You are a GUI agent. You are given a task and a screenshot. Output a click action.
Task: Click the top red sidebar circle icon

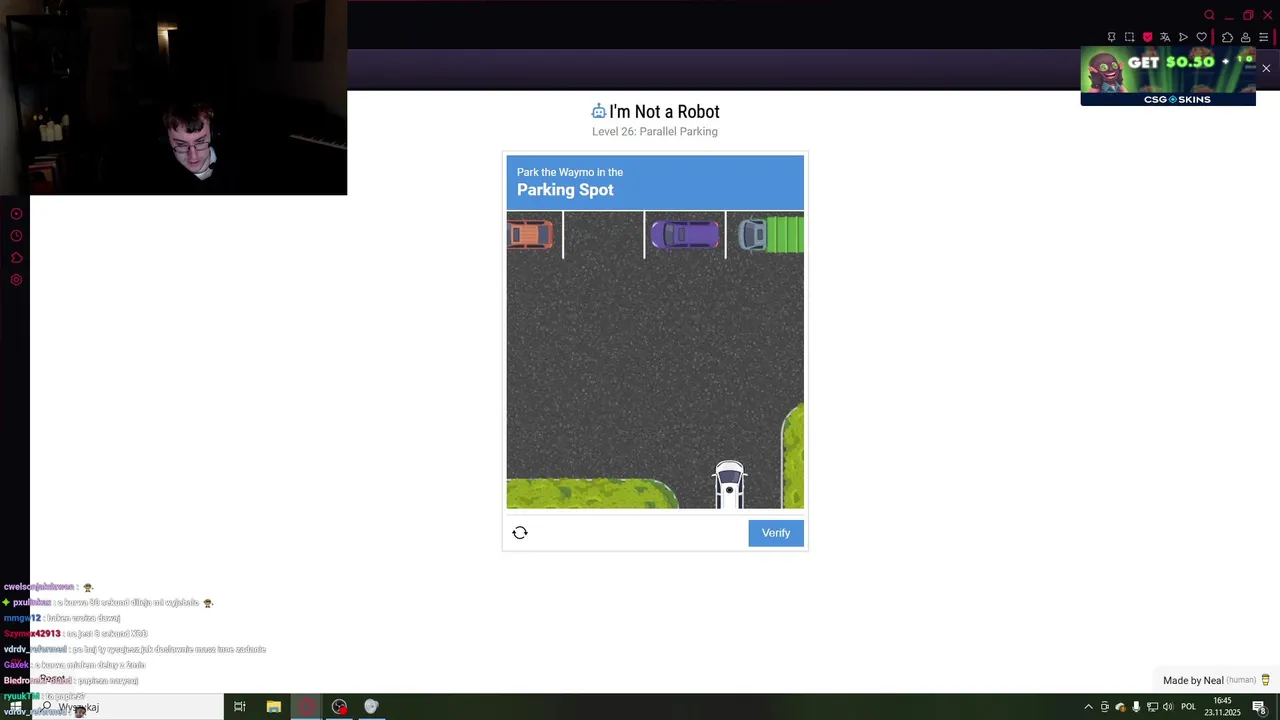click(x=16, y=214)
